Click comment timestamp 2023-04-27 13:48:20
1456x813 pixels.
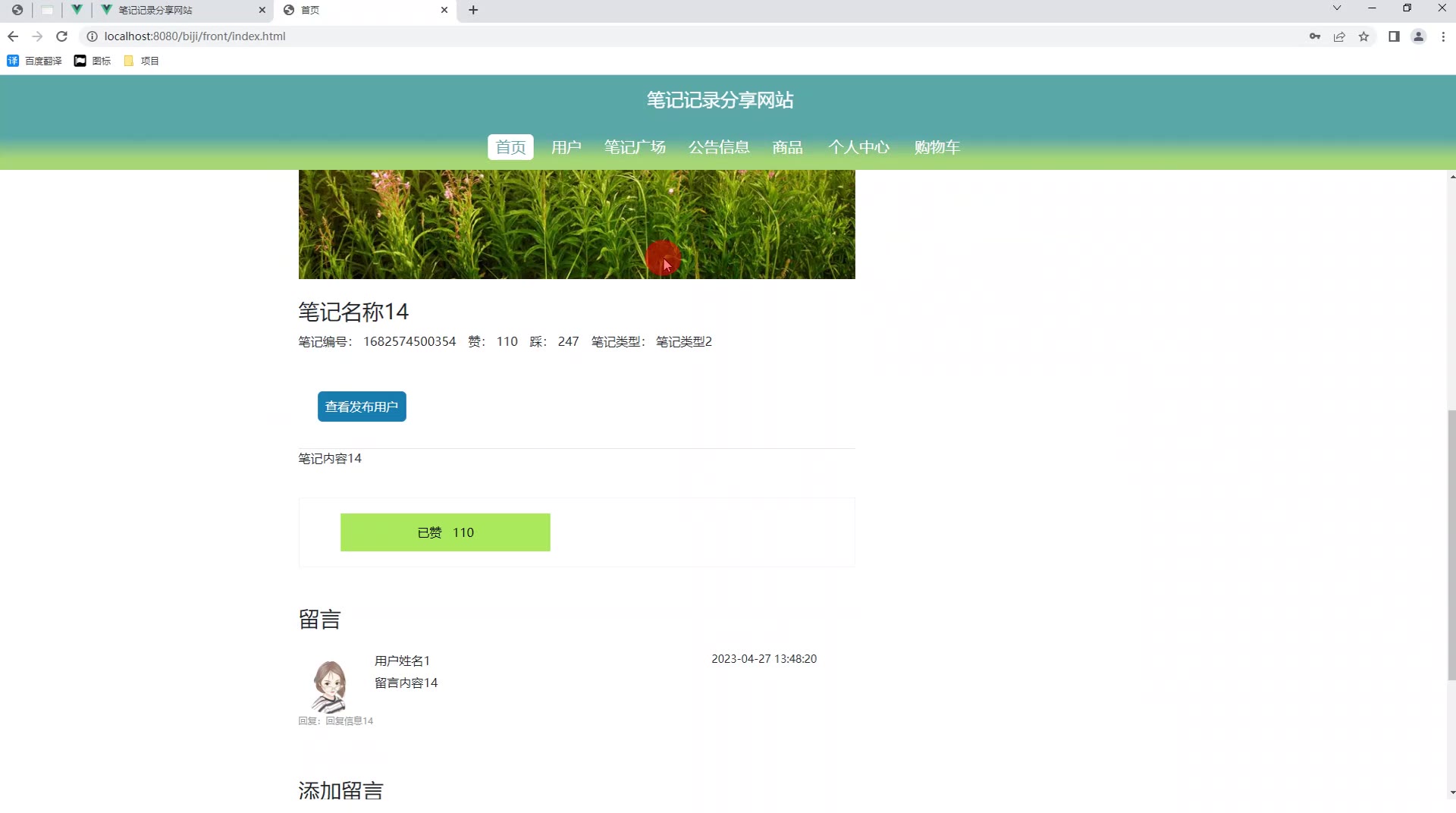[x=764, y=659]
